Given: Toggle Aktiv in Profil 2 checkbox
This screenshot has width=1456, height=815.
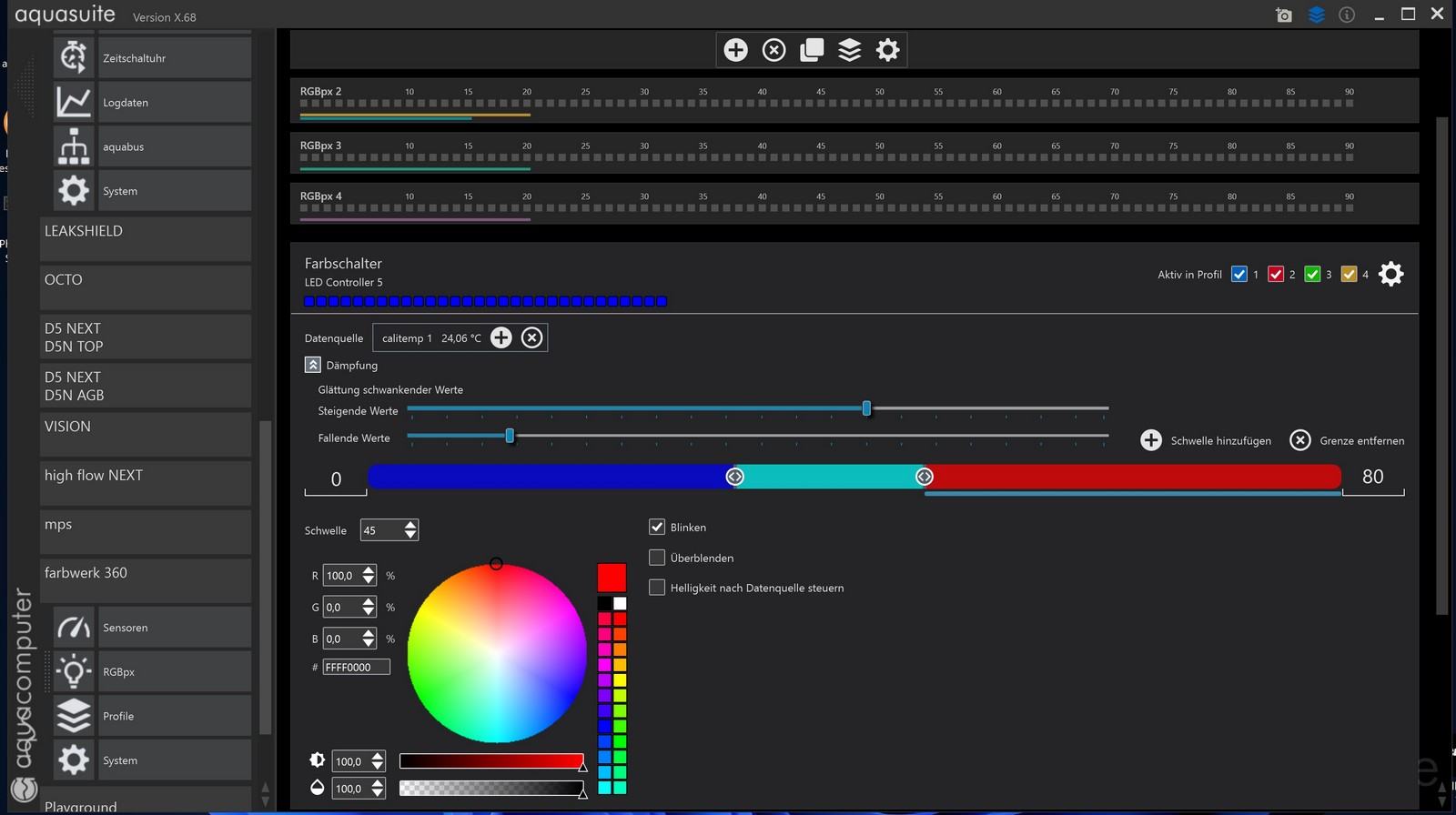Looking at the screenshot, I should (1276, 274).
